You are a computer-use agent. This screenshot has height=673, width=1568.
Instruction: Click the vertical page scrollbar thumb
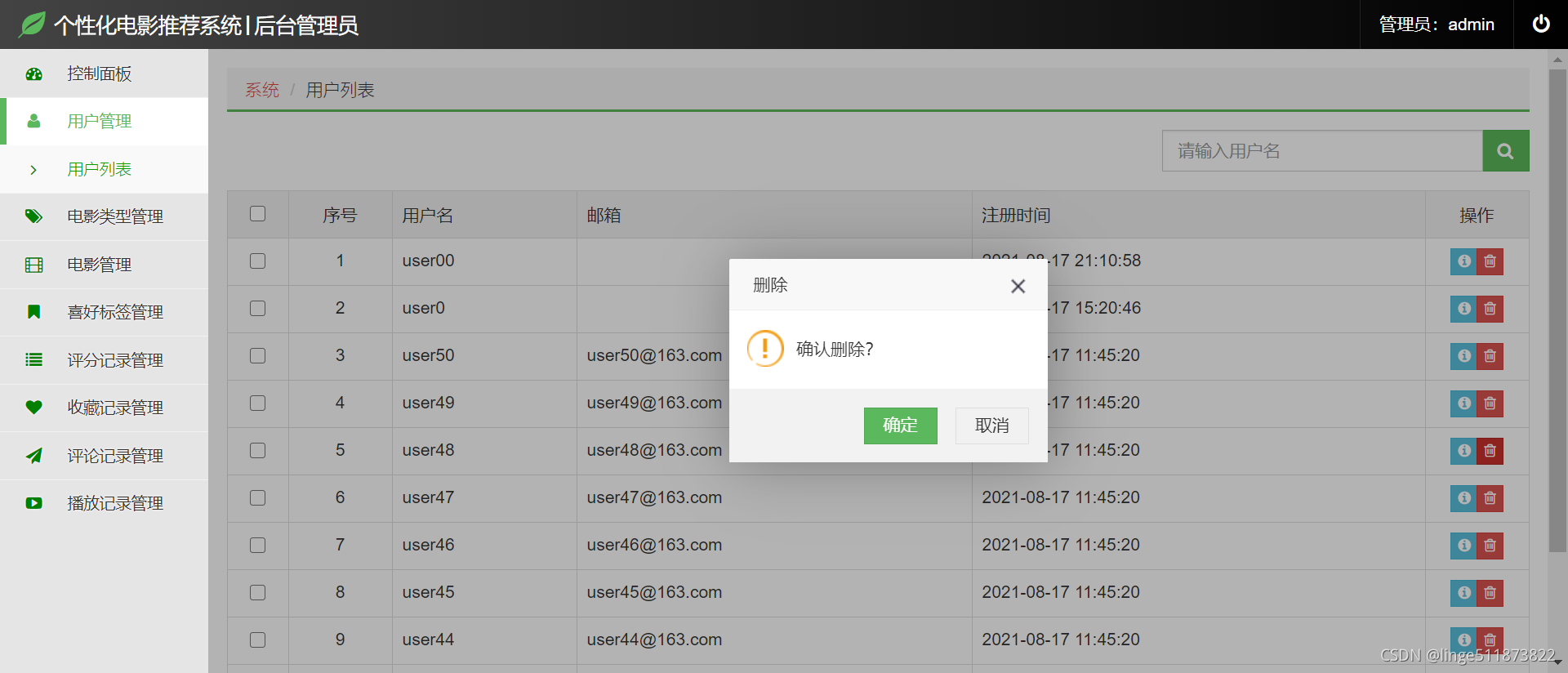coord(1557,310)
